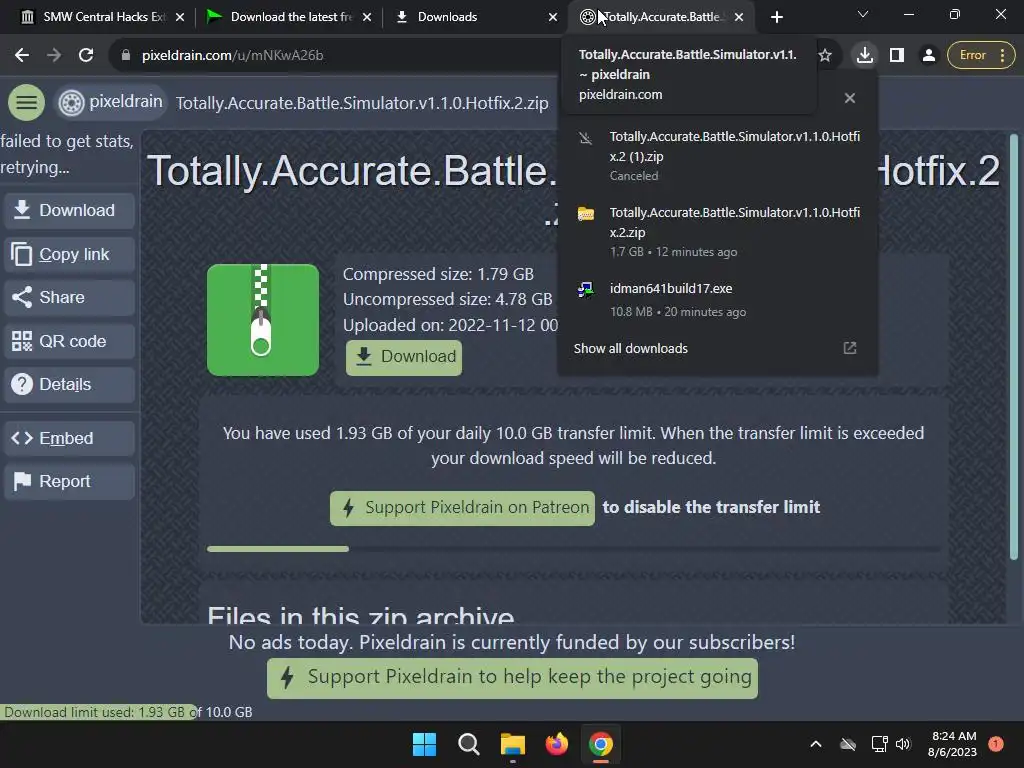The width and height of the screenshot is (1024, 768).
Task: Go back to previous page
Action: point(22,56)
